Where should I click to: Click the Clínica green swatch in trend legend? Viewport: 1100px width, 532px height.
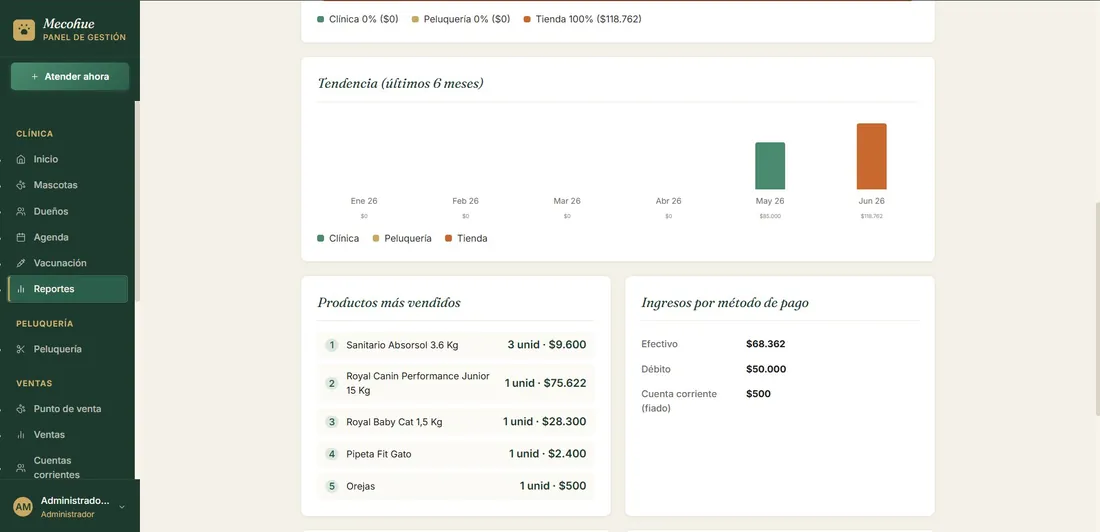coord(321,239)
